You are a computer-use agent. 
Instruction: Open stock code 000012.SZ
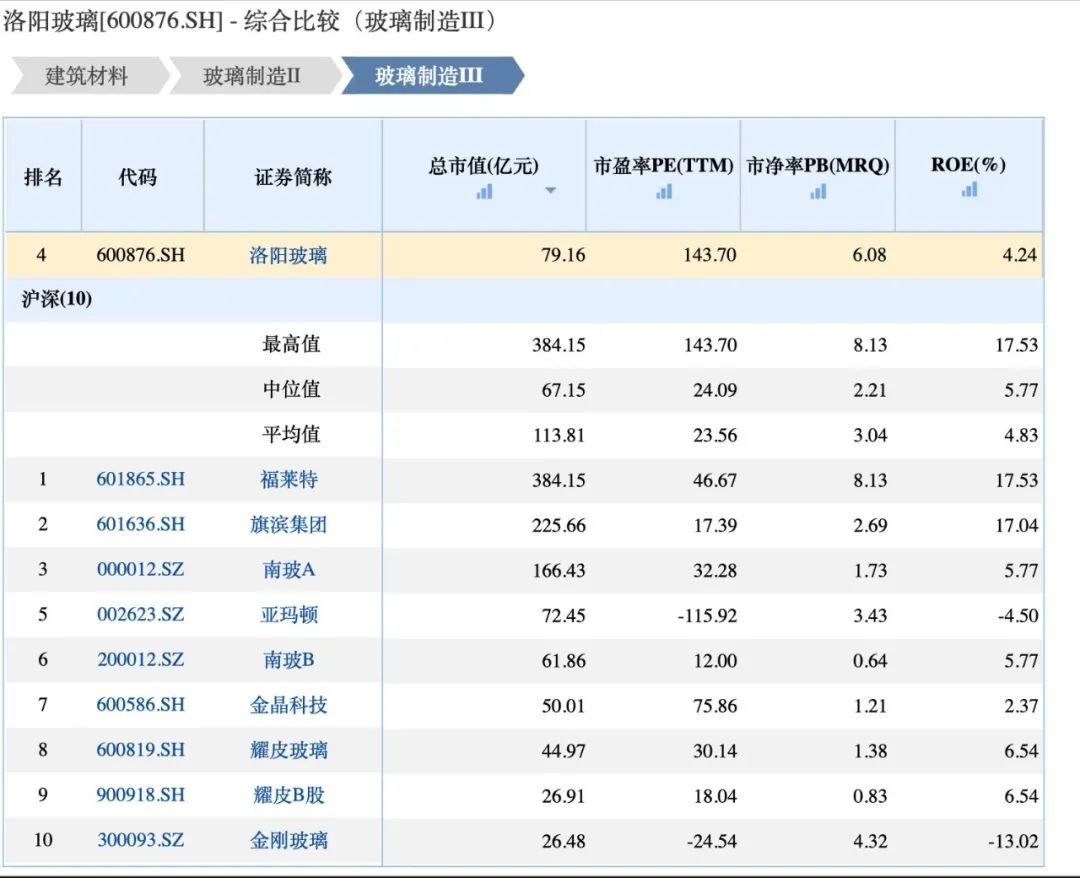pyautogui.click(x=141, y=569)
